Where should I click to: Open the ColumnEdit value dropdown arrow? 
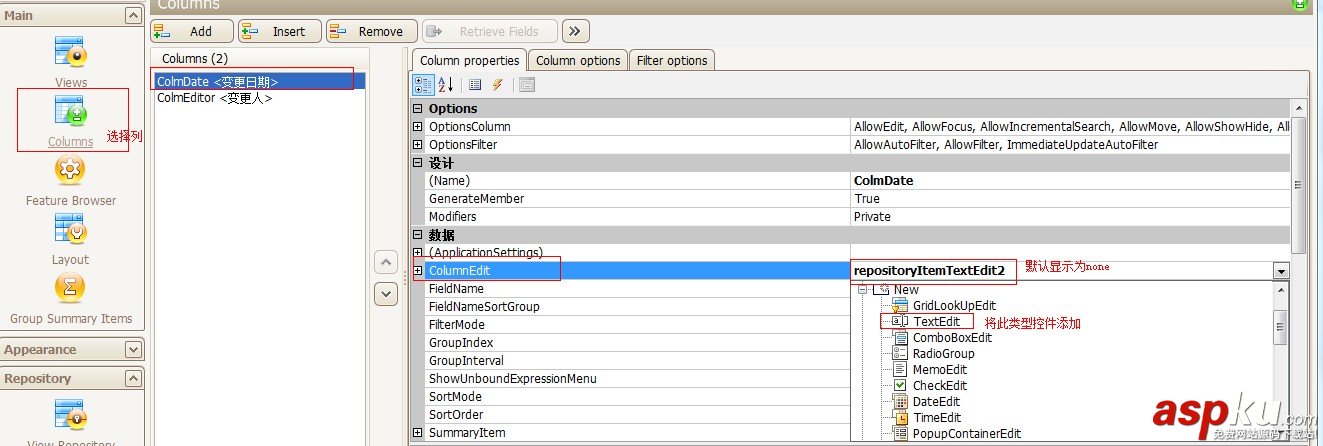1280,271
